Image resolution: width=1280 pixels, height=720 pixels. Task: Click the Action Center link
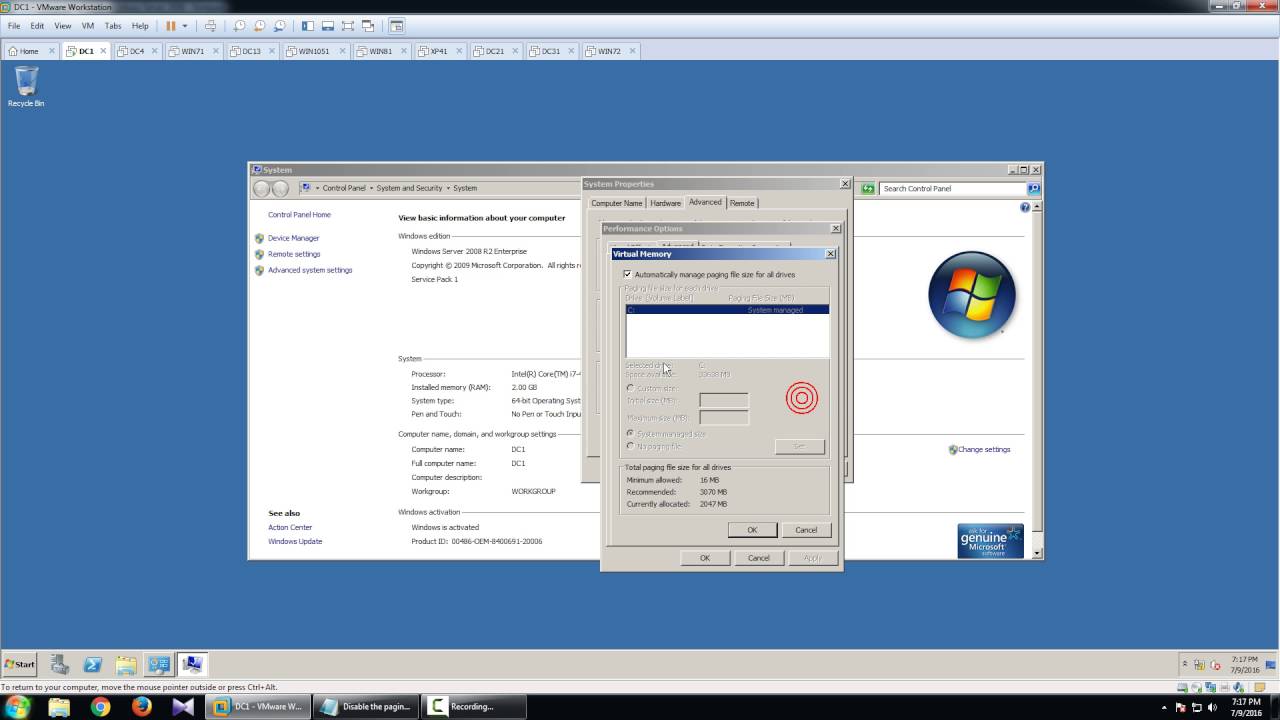pos(290,527)
